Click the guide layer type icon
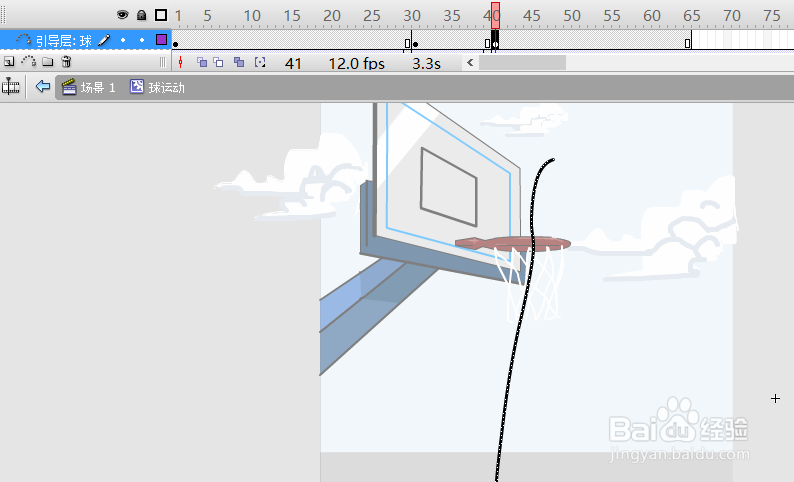Screen dimensions: 794x482 (24, 39)
